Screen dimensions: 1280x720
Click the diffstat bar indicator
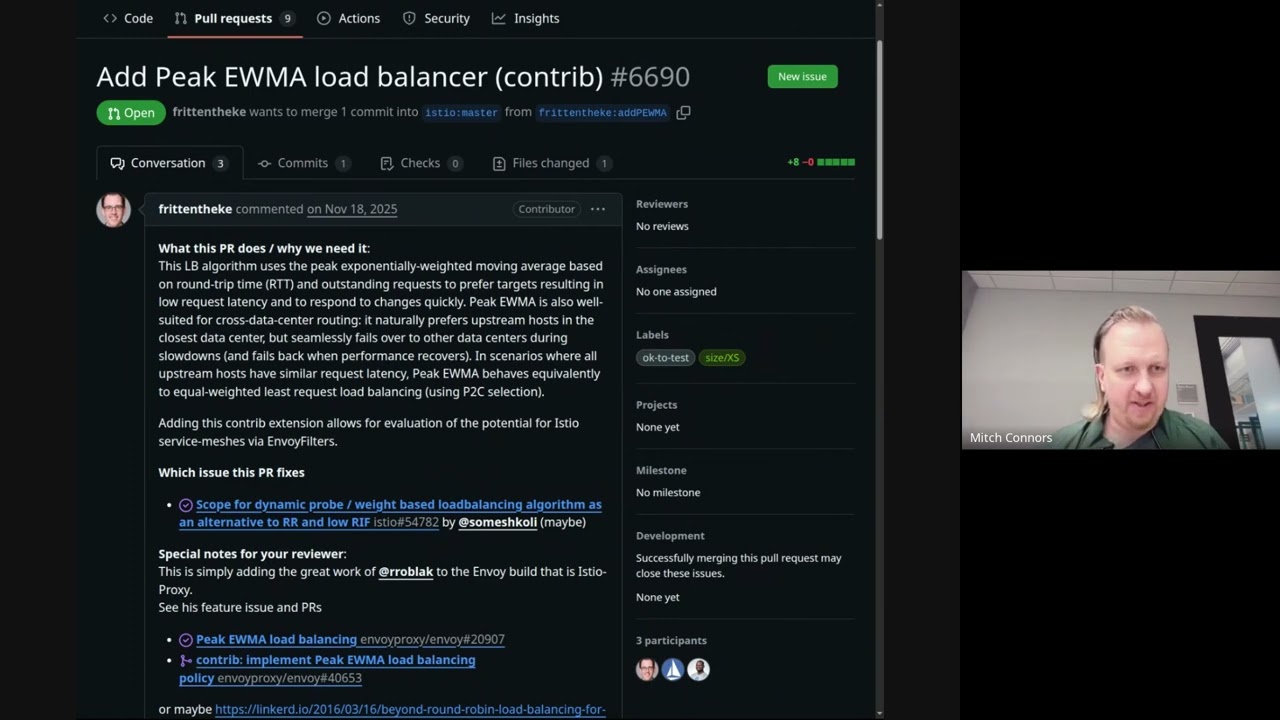836,162
